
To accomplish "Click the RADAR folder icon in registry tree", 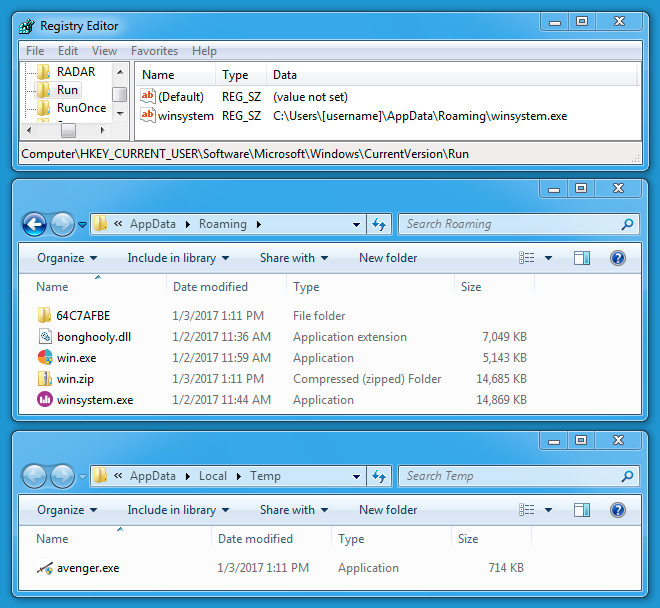I will click(43, 72).
